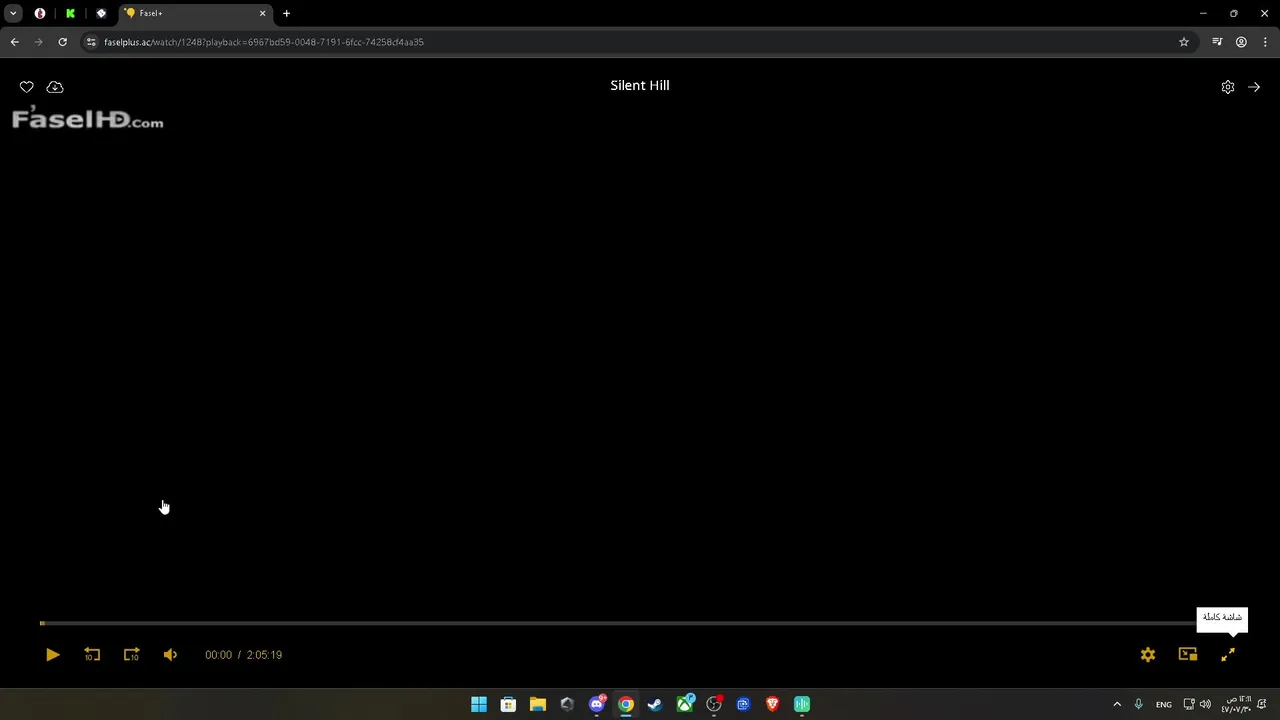Click the video progress bar

coord(640,623)
